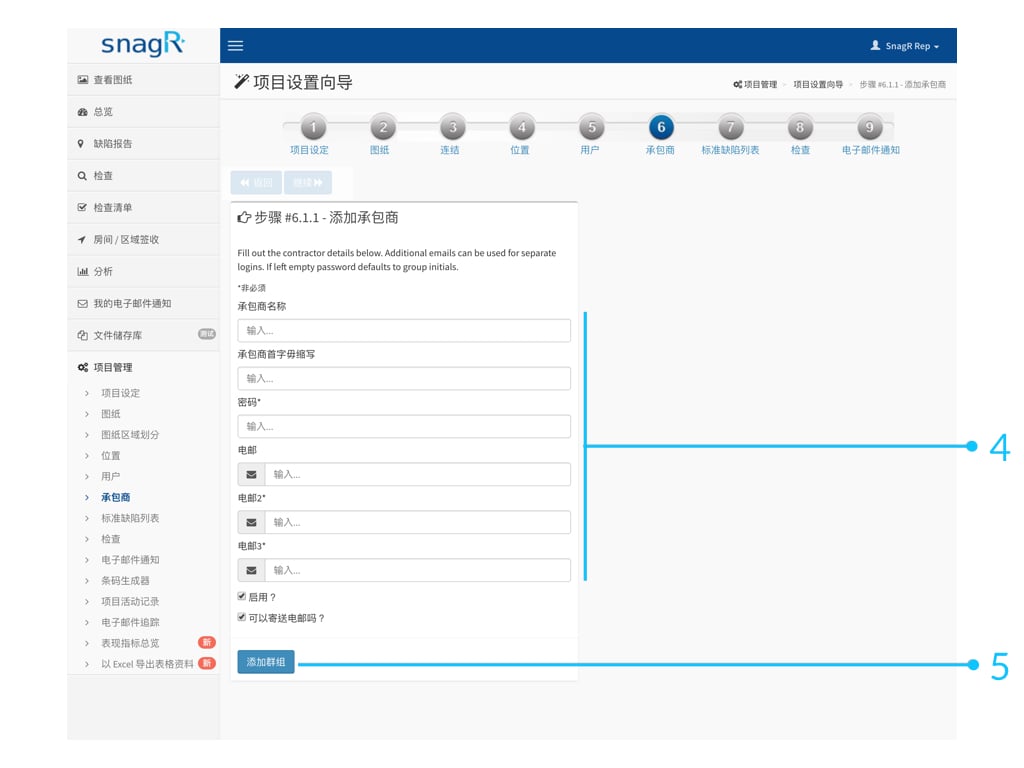1024x768 pixels.
Task: Select 以 Excel 导出表格资料 in sidebar
Action: point(147,664)
